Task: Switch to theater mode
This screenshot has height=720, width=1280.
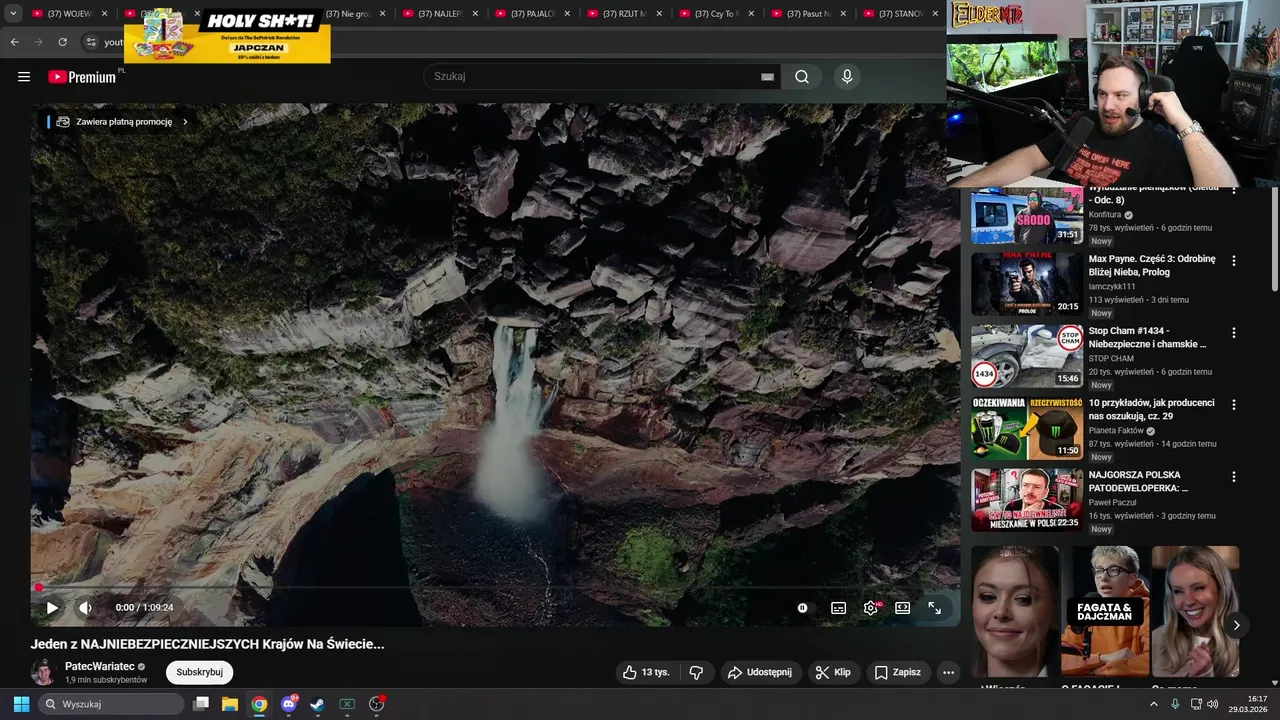Action: pyautogui.click(x=902, y=608)
